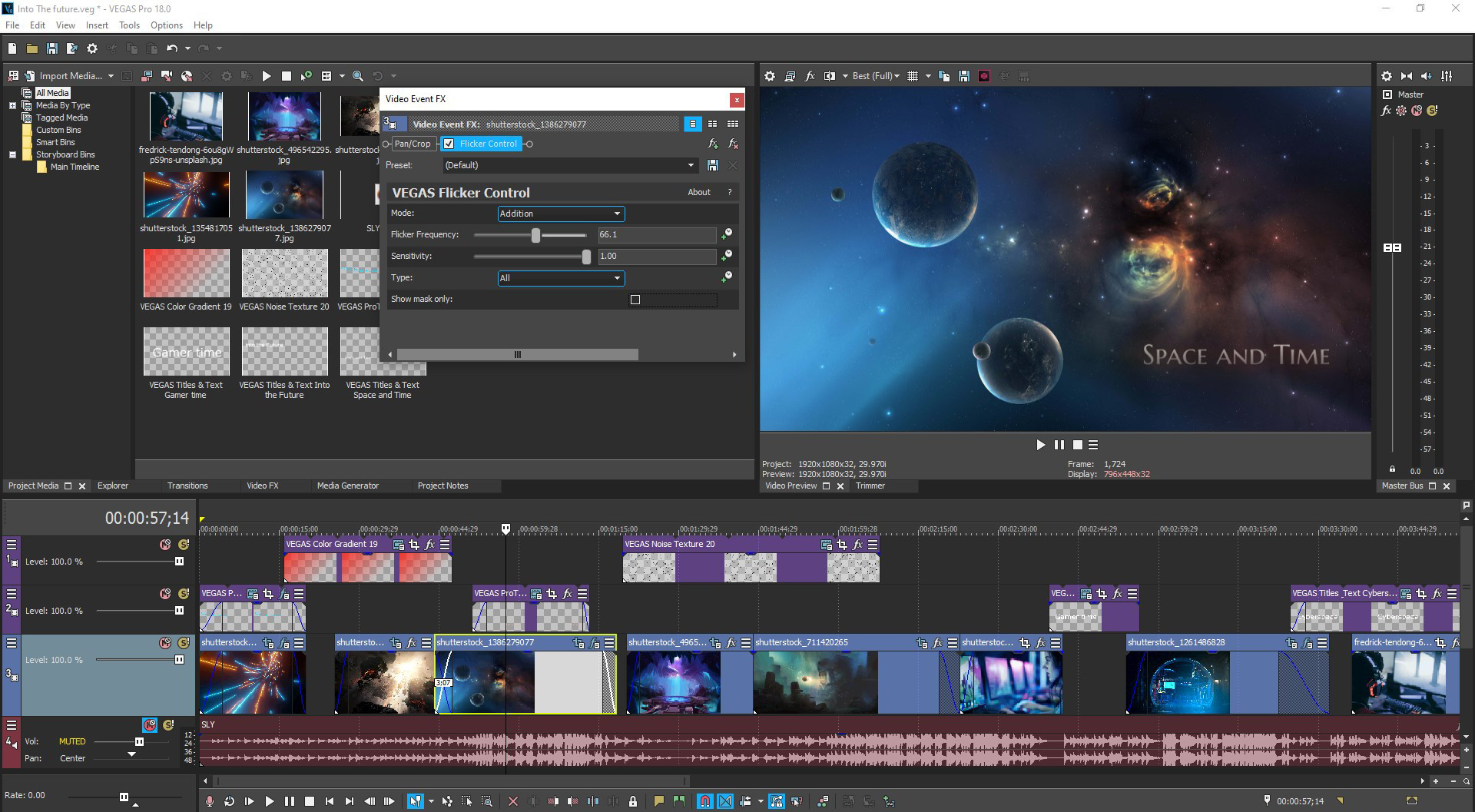Select the Video Event FX keyframe animator for Flicker Frequency

(x=726, y=234)
